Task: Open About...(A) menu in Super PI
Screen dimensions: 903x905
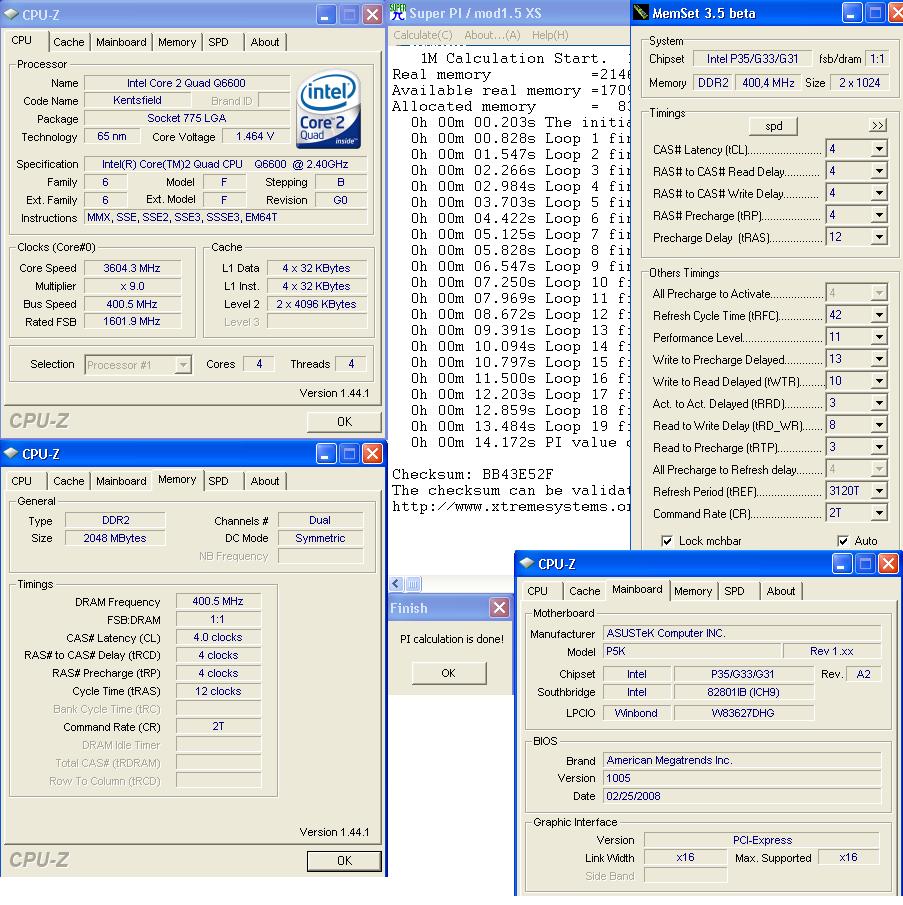Action: point(492,35)
